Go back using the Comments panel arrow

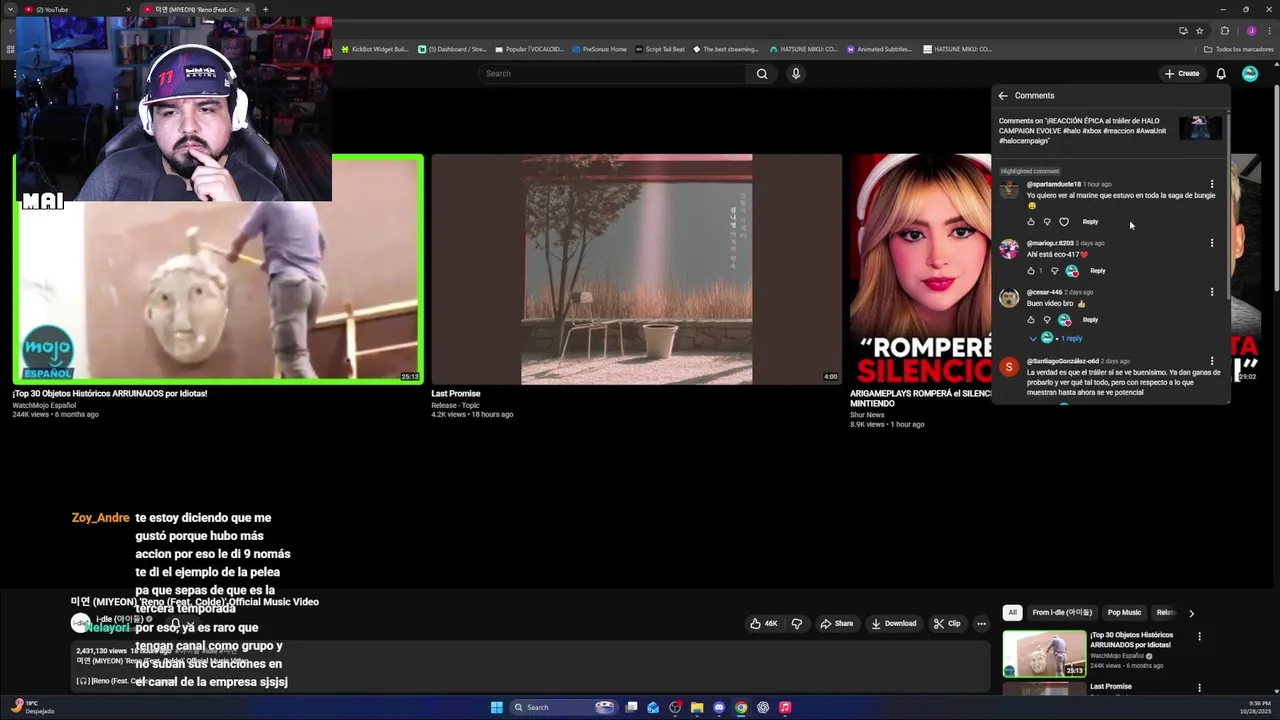pos(1003,96)
